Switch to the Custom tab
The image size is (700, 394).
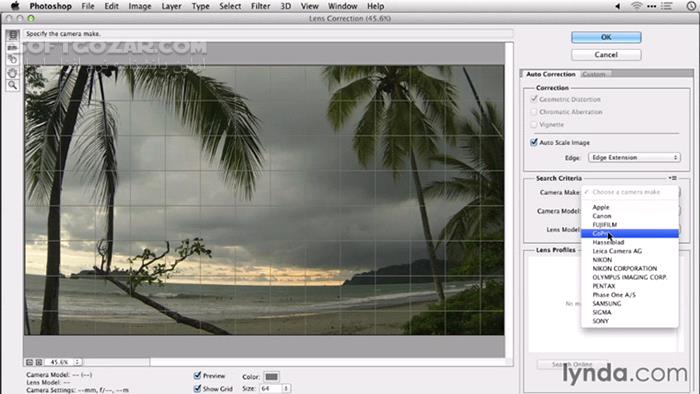tap(594, 74)
